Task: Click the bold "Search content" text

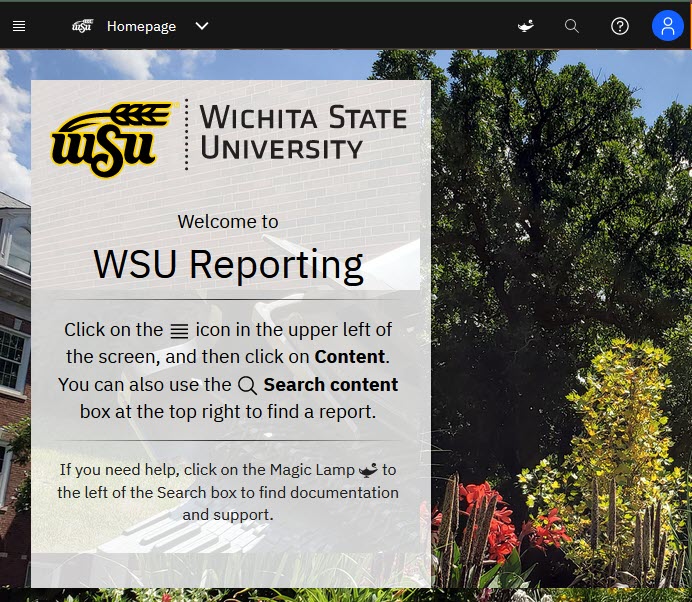Action: pyautogui.click(x=331, y=384)
